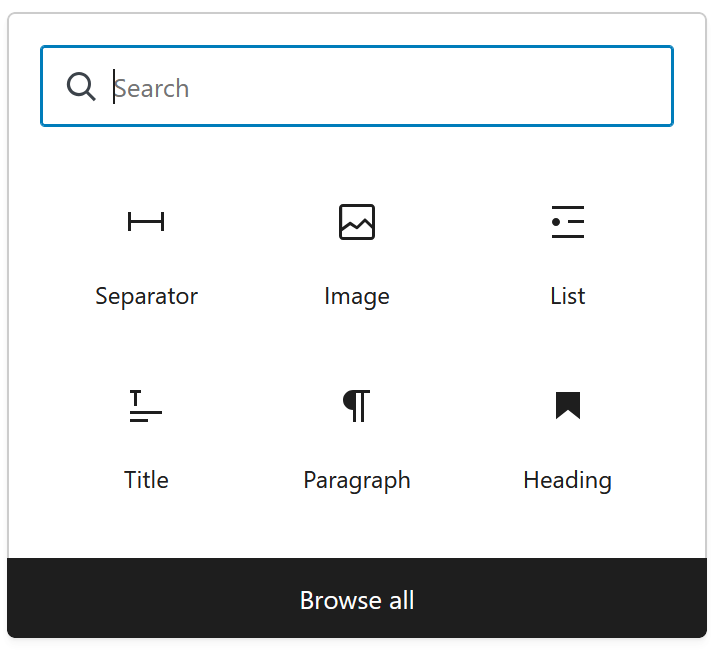Click the "Paragraph" text label
Screen dimensions: 722x651
357,480
